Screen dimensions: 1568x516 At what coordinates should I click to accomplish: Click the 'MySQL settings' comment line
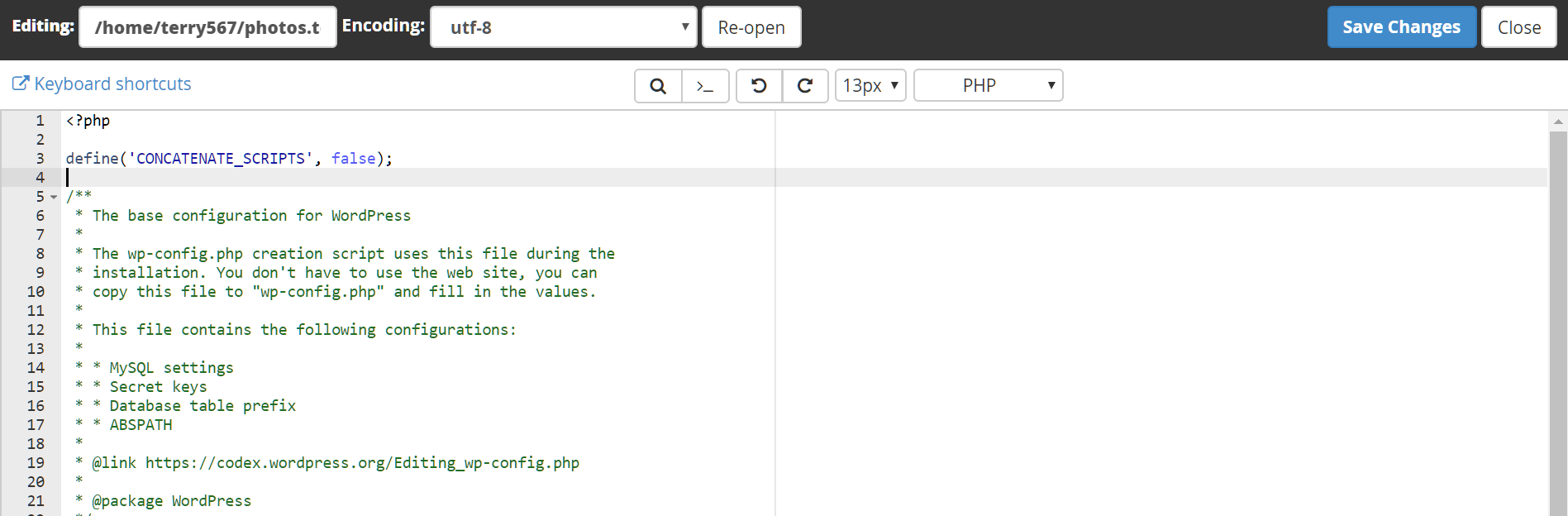tap(171, 368)
